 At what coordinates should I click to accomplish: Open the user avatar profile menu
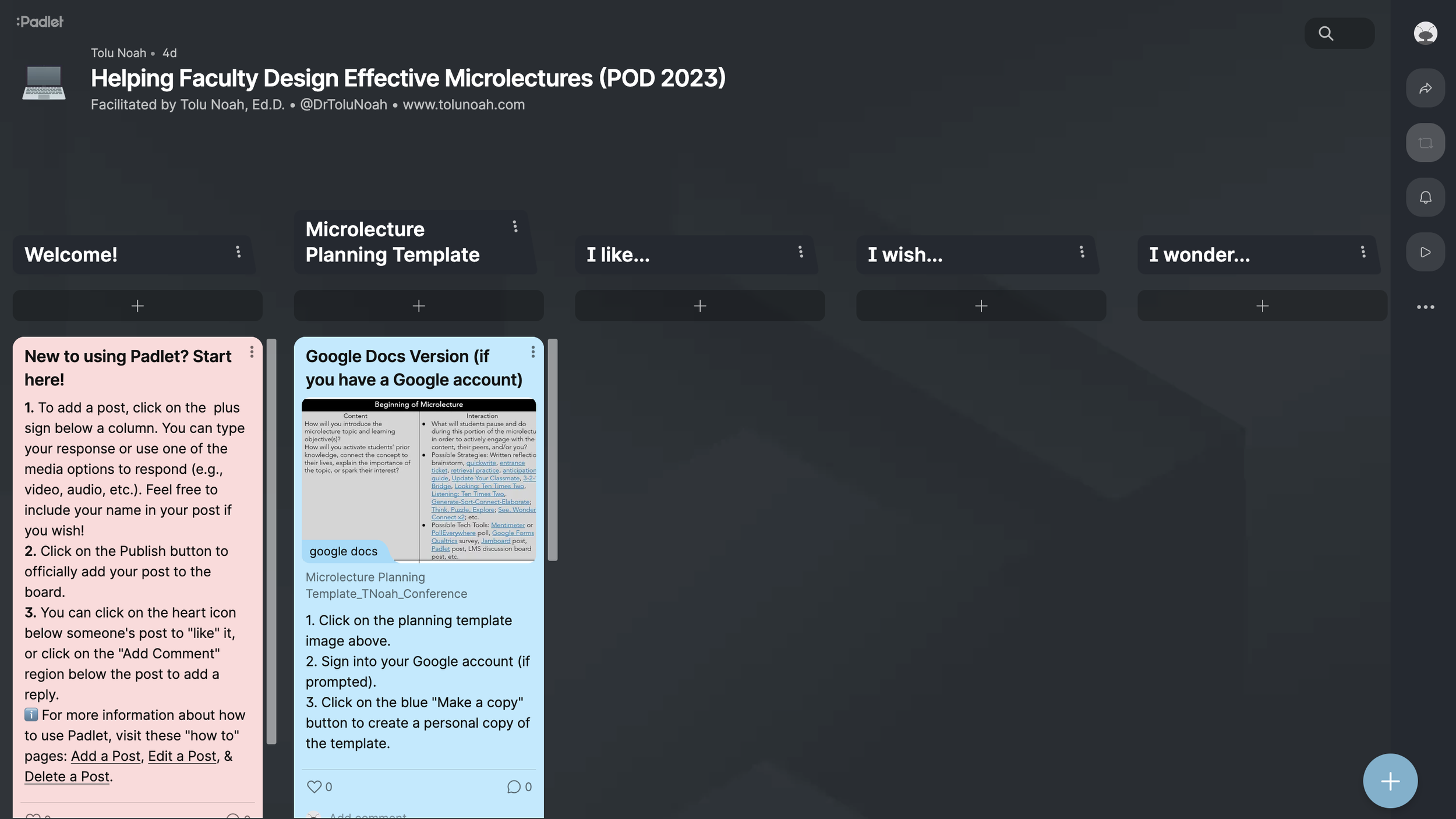[1425, 33]
